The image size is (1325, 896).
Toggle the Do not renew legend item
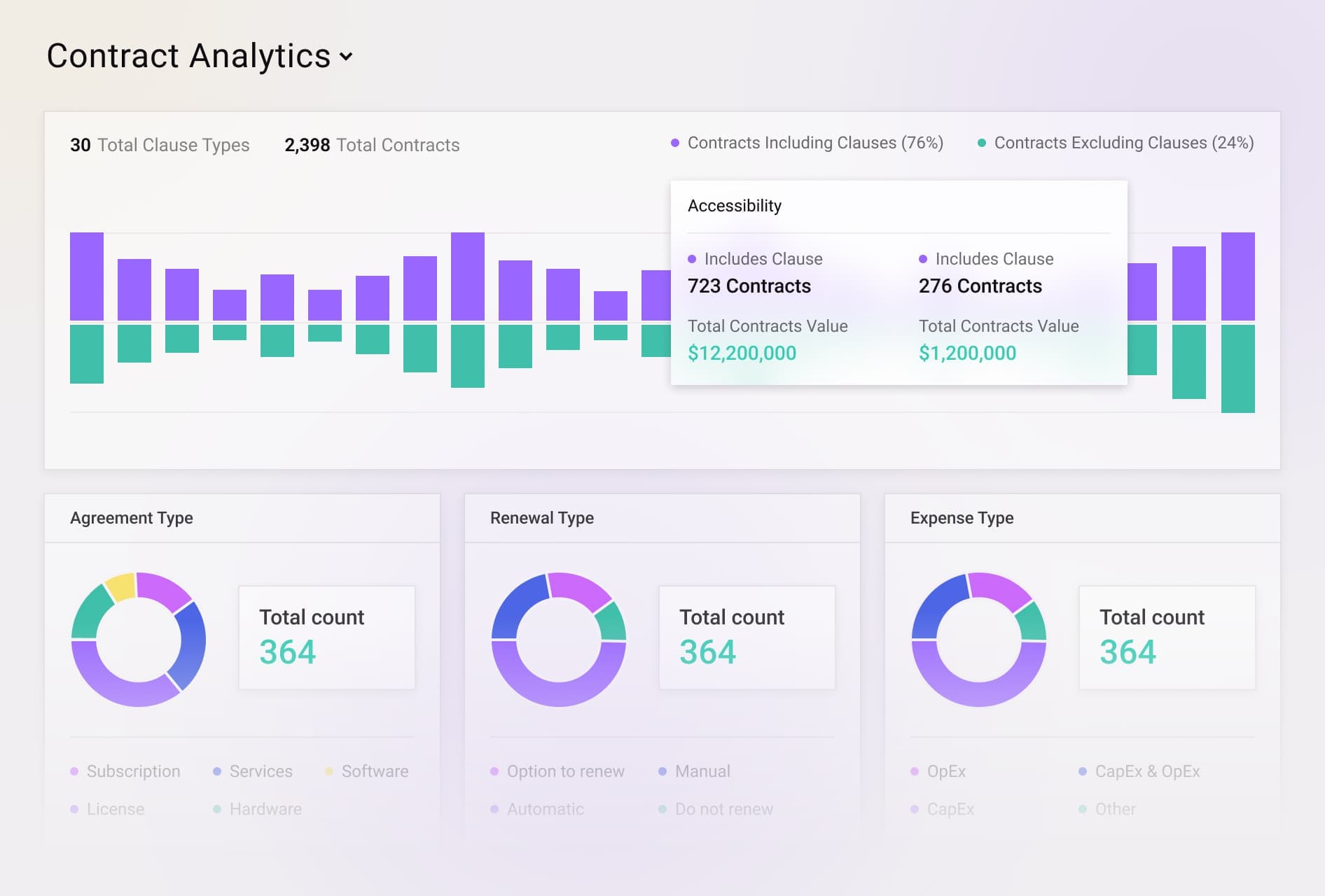point(716,809)
